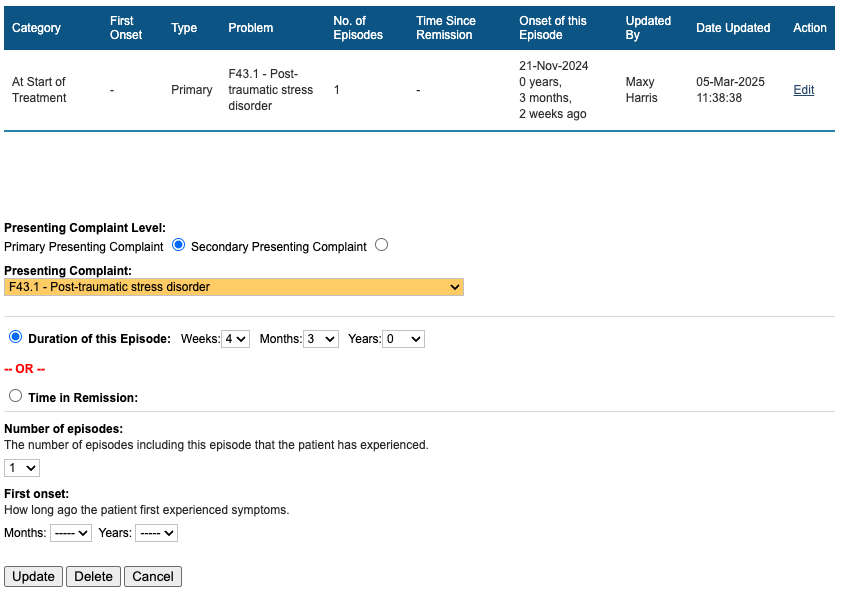
Task: Choose the Duration of this Episode option
Action: click(x=15, y=337)
